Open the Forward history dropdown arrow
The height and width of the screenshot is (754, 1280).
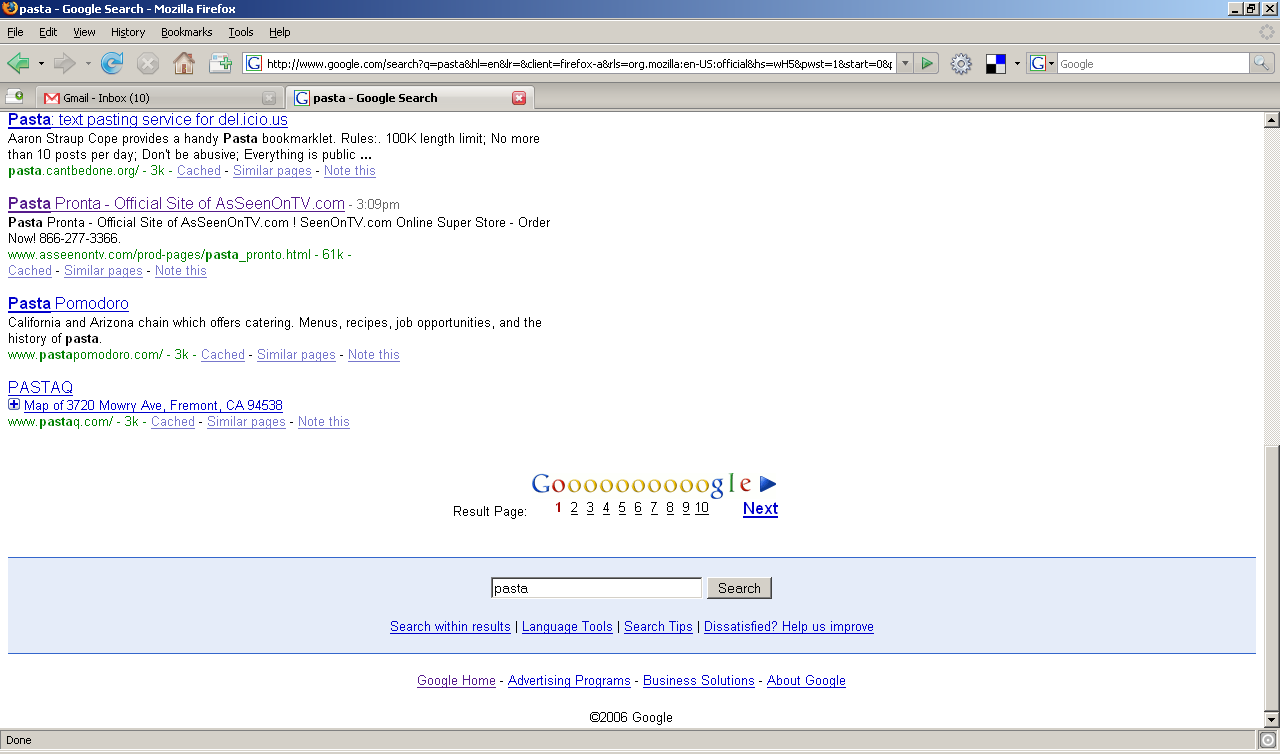(88, 64)
